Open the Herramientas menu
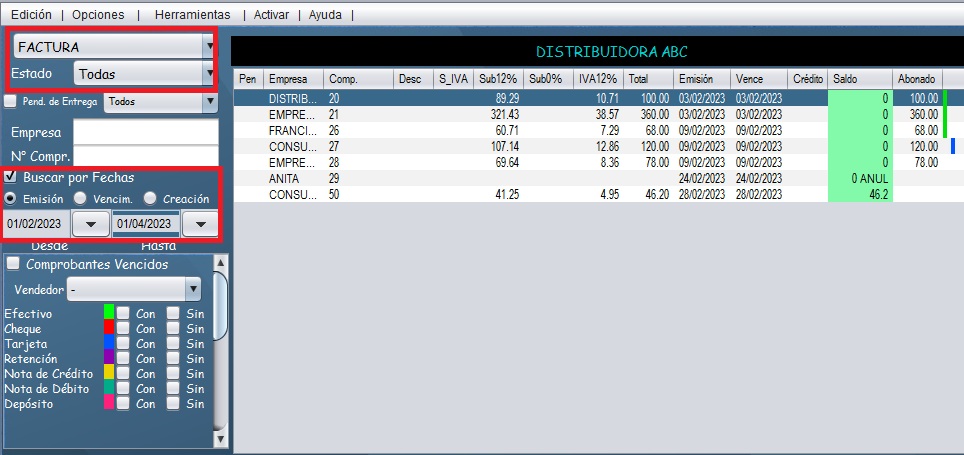Image resolution: width=964 pixels, height=455 pixels. pos(193,15)
